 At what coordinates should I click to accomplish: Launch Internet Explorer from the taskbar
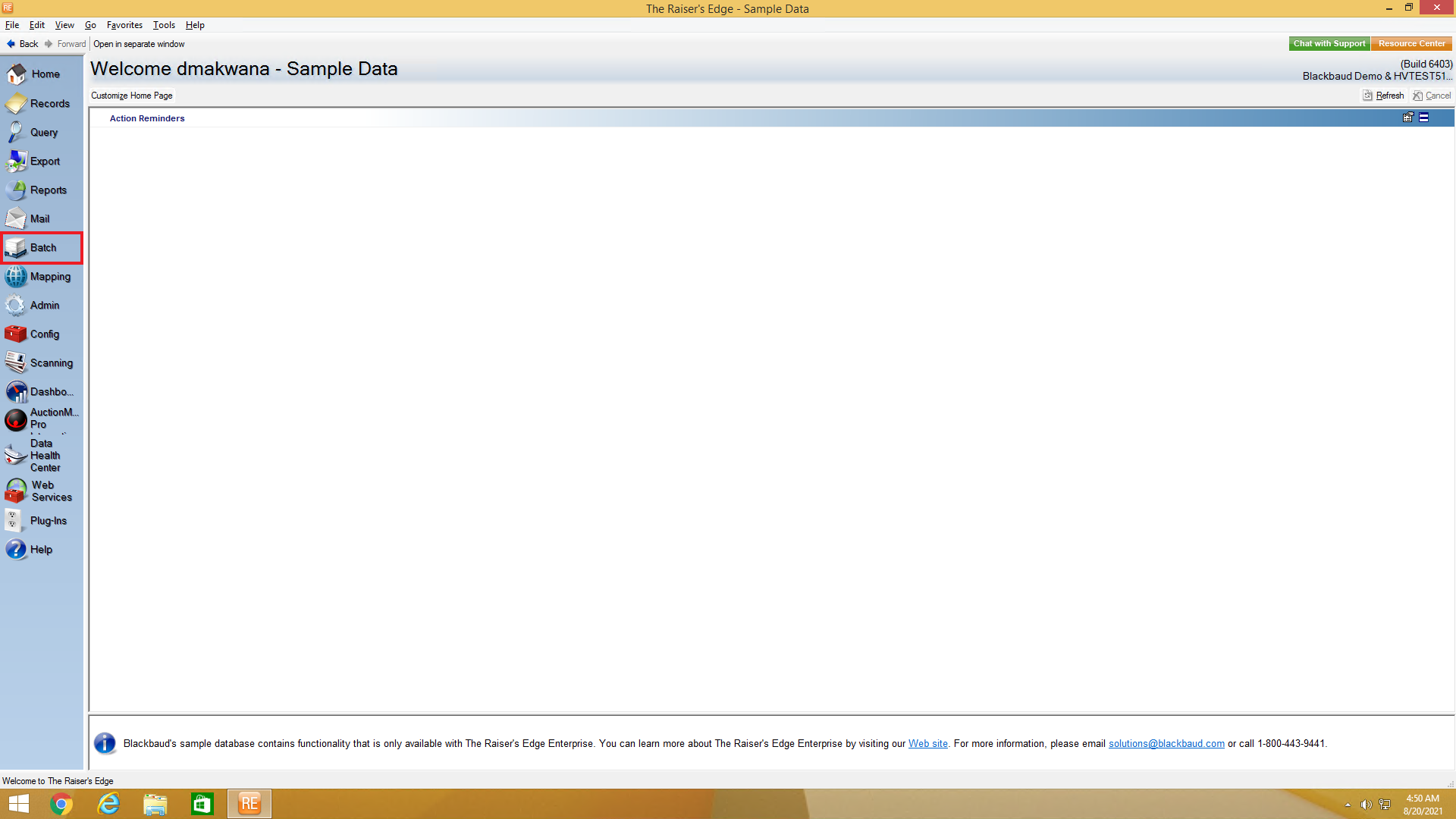point(108,804)
